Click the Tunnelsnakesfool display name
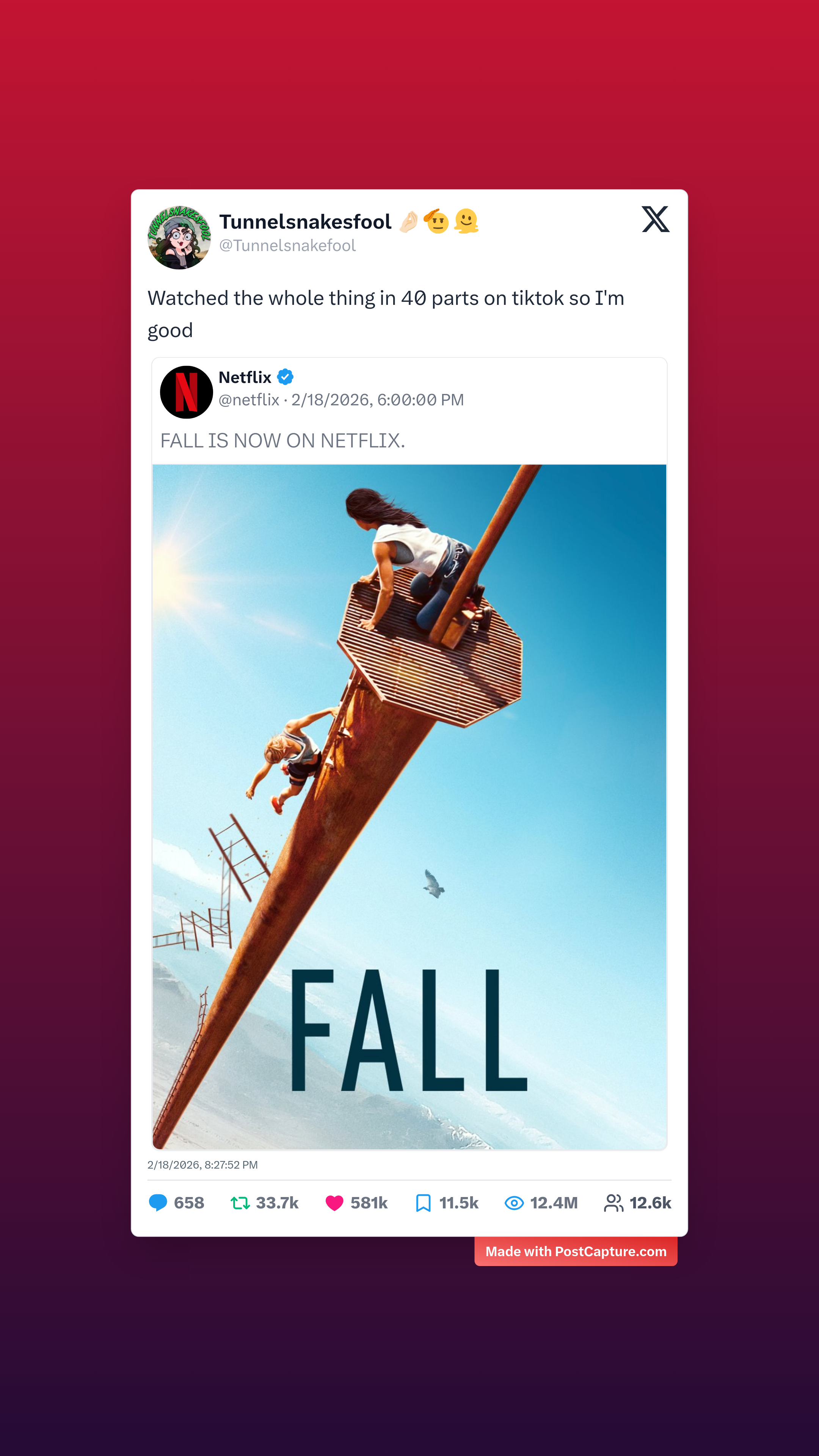 point(305,221)
